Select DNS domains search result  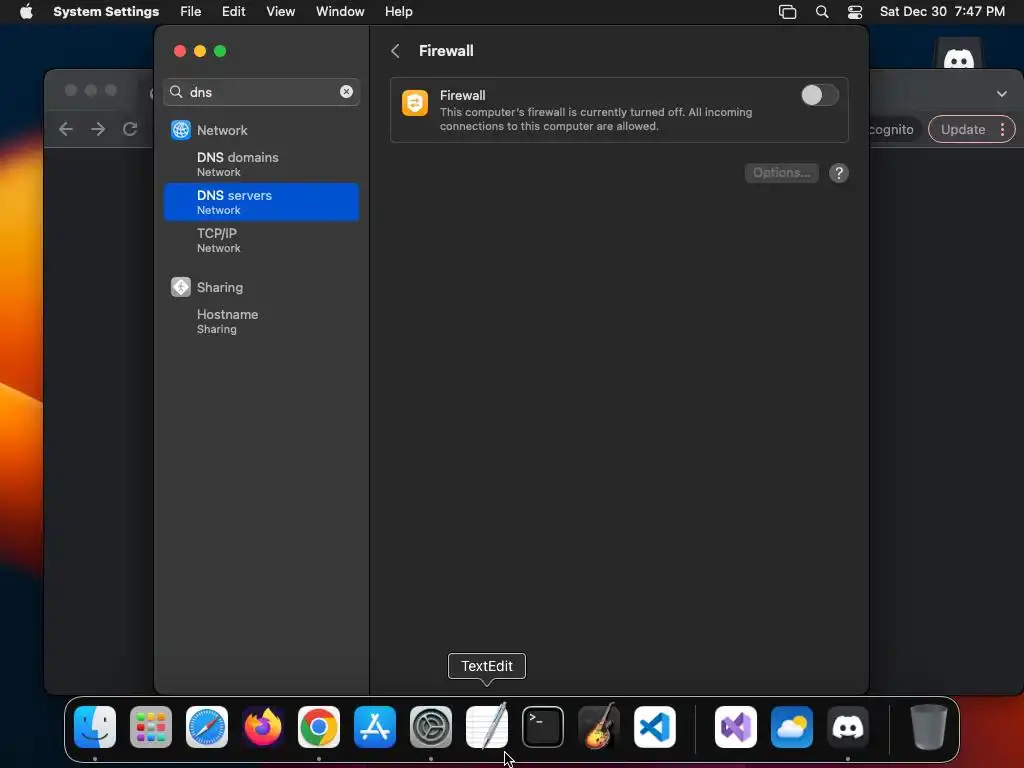[x=261, y=164]
